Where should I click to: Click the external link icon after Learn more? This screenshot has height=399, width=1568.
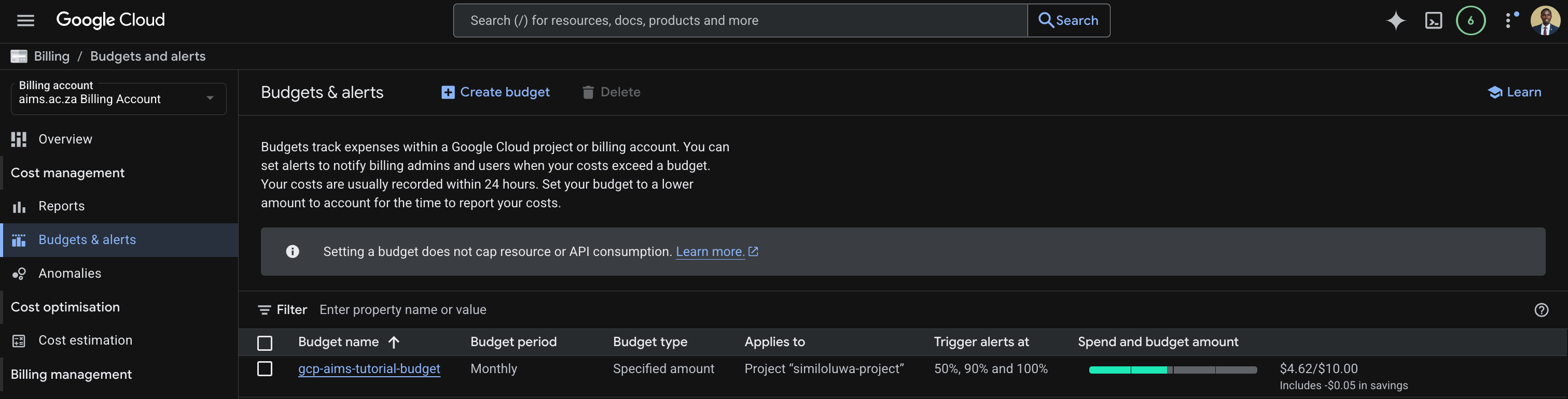pos(753,251)
